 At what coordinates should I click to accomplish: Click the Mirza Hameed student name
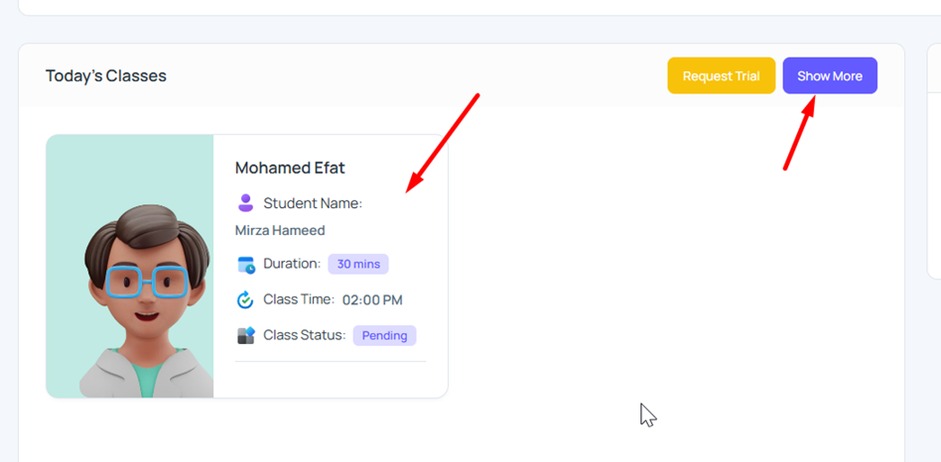pos(280,230)
